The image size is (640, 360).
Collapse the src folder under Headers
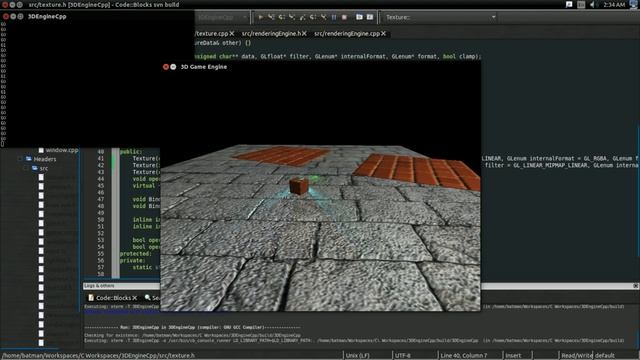tap(27, 168)
